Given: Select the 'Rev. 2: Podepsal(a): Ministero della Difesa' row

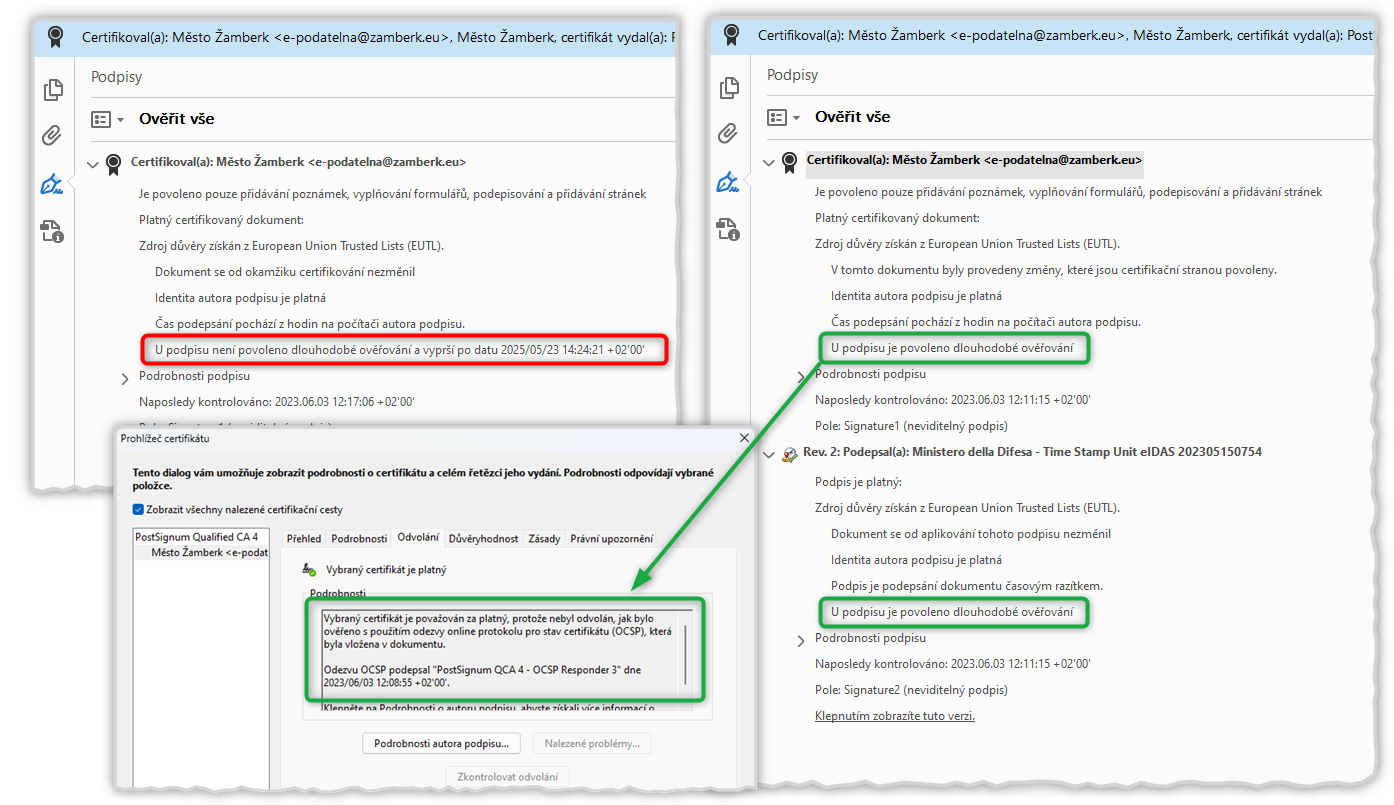Looking at the screenshot, I should (1032, 452).
